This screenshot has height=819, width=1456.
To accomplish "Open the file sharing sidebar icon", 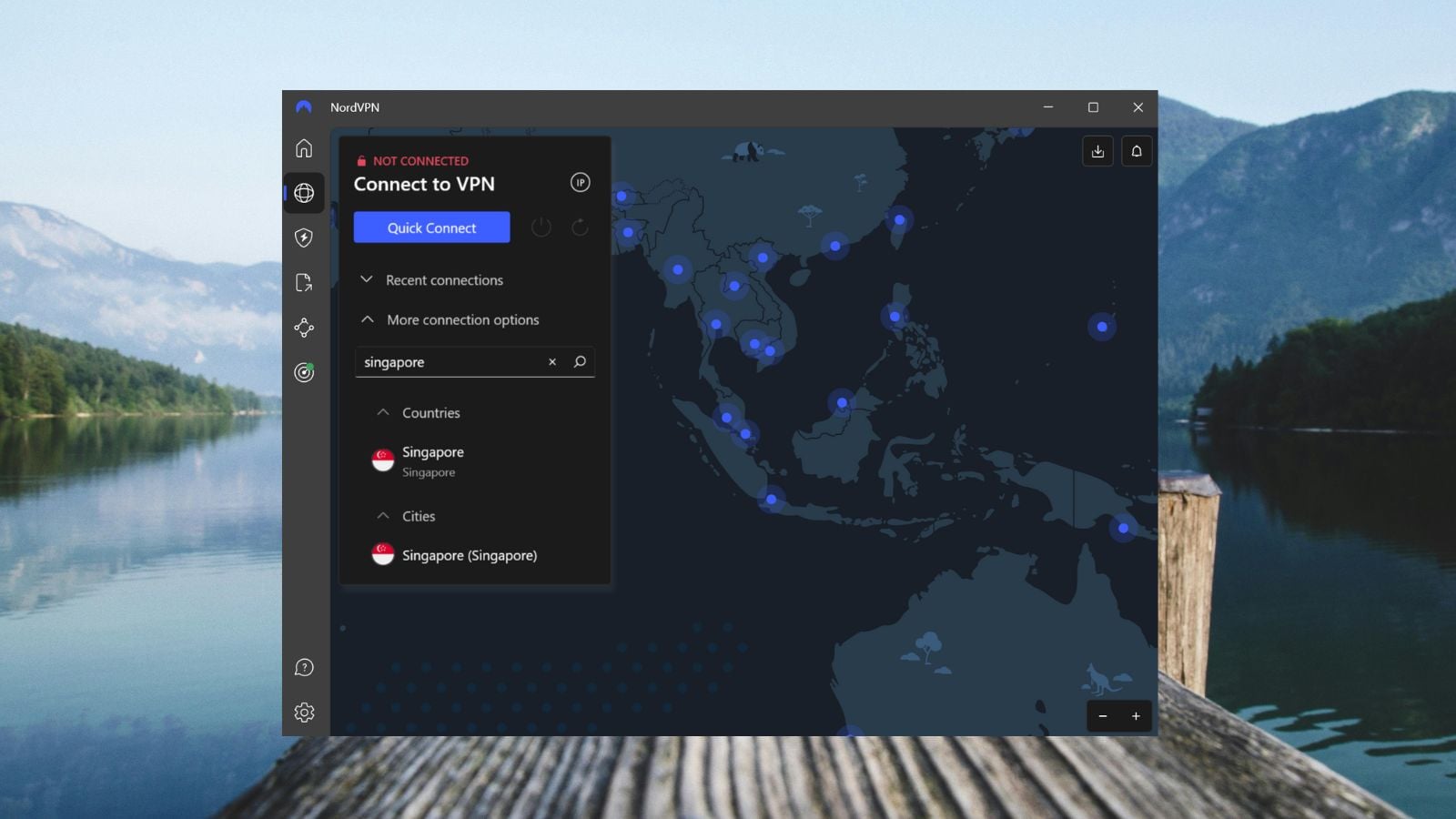I will [304, 283].
